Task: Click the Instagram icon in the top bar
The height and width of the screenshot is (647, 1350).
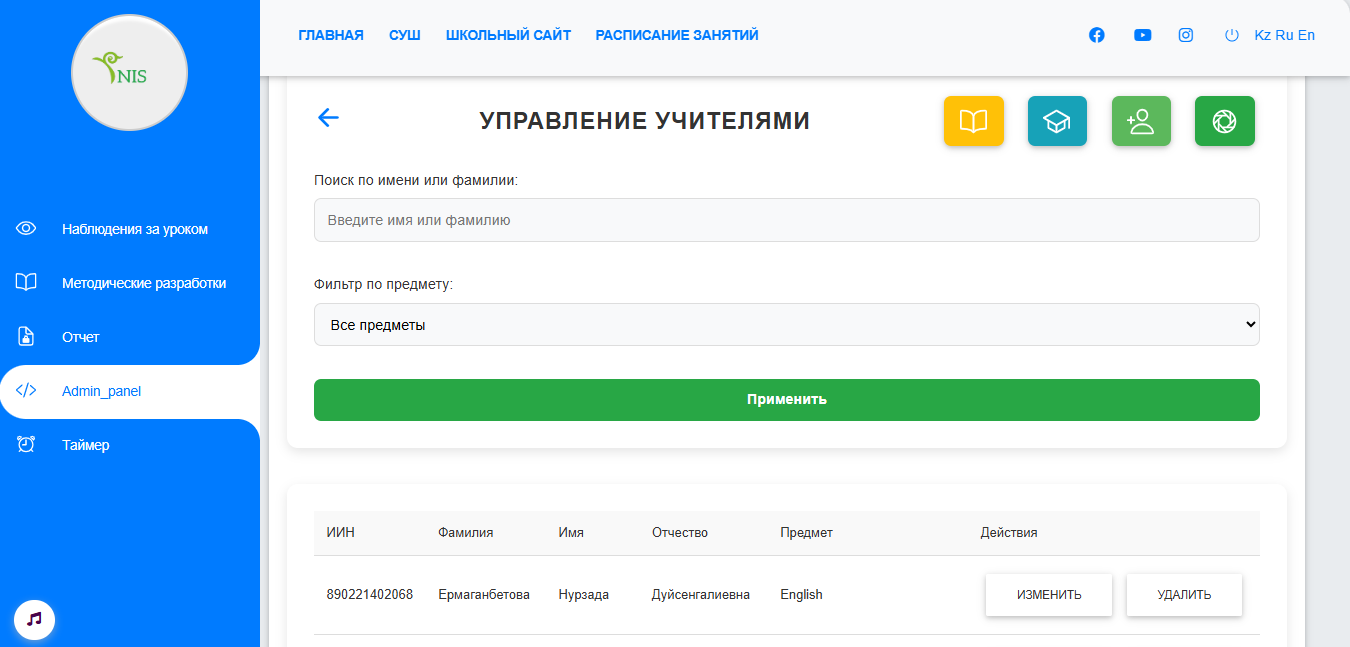Action: [1185, 34]
